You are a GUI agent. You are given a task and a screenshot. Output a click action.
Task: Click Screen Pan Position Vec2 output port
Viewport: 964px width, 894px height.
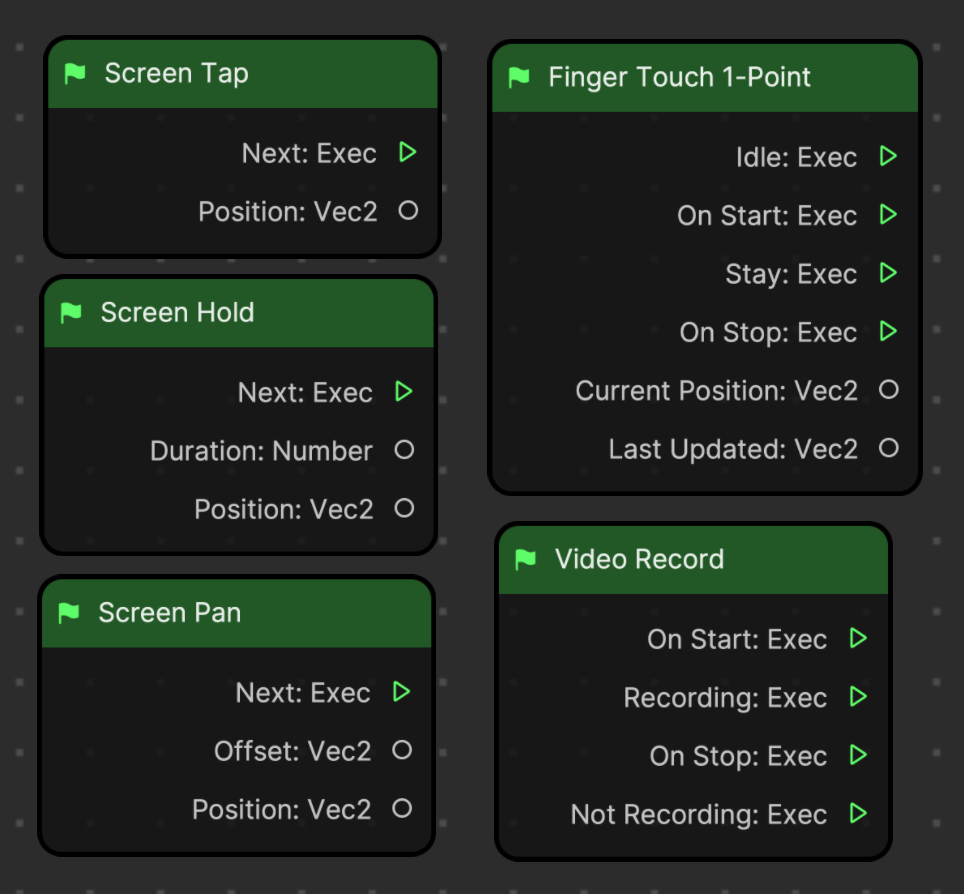pos(401,809)
